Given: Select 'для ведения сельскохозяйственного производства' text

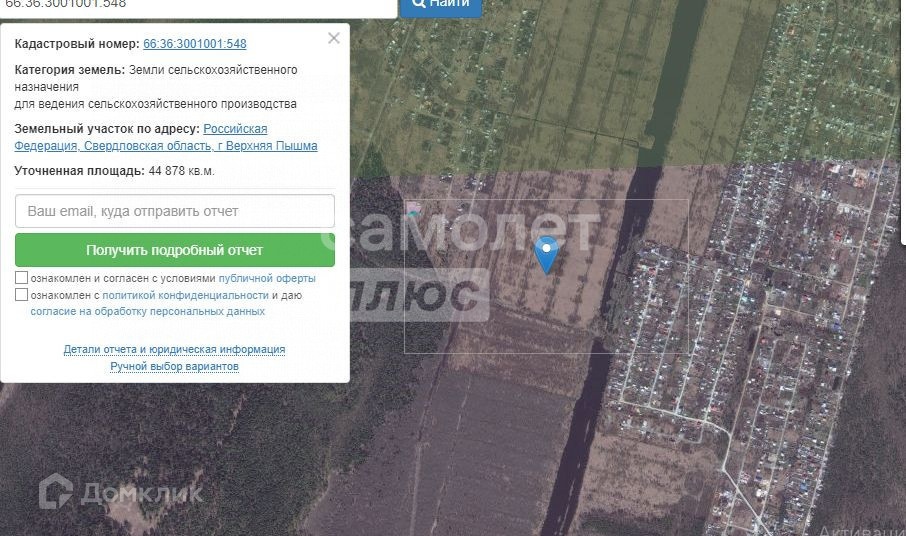Looking at the screenshot, I should pos(155,104).
